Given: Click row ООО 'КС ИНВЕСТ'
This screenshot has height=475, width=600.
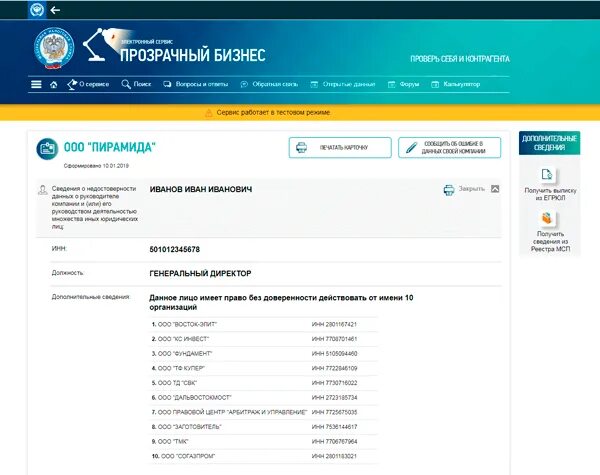Looking at the screenshot, I should (x=263, y=339).
